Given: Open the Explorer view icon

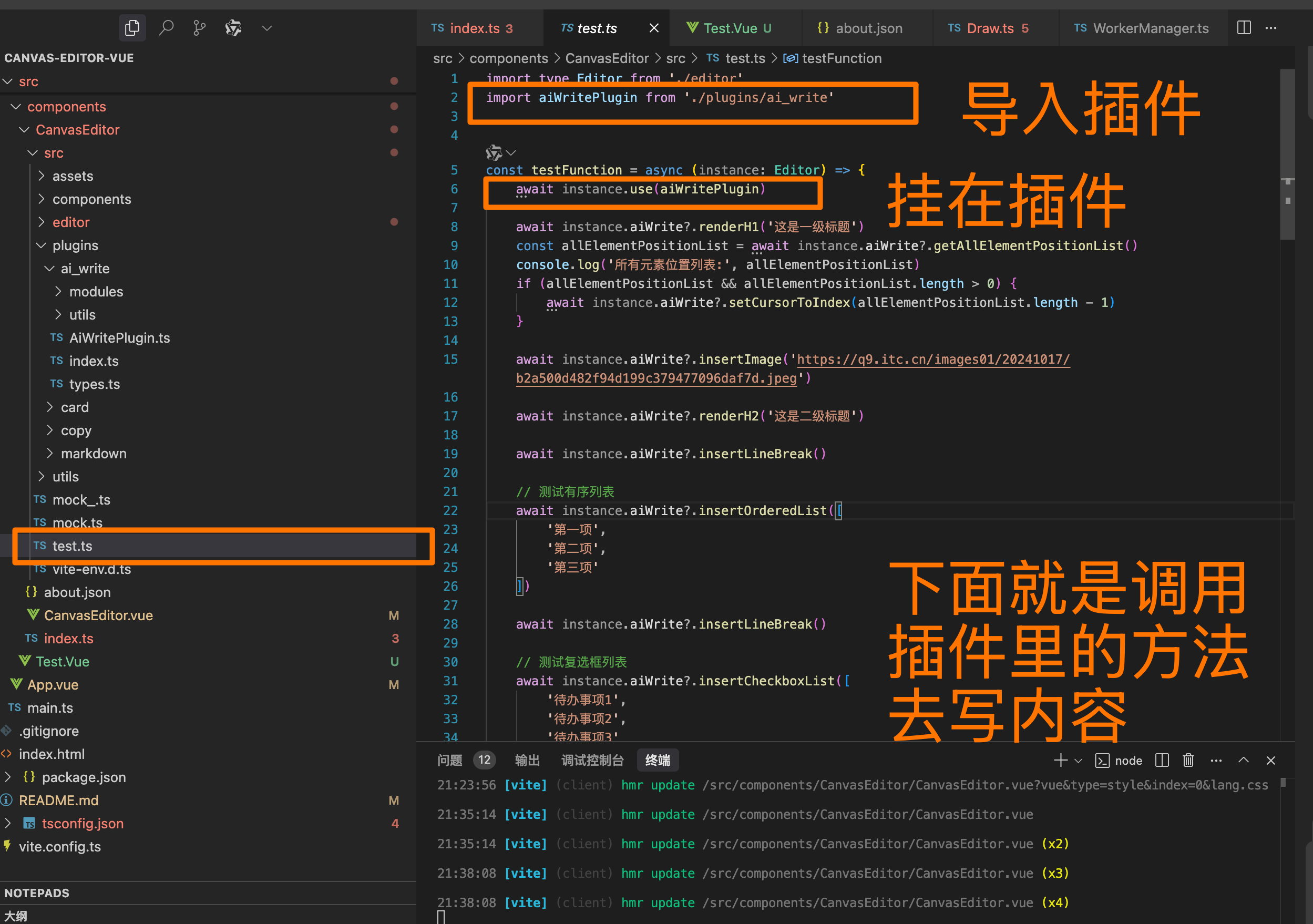Looking at the screenshot, I should point(132,27).
